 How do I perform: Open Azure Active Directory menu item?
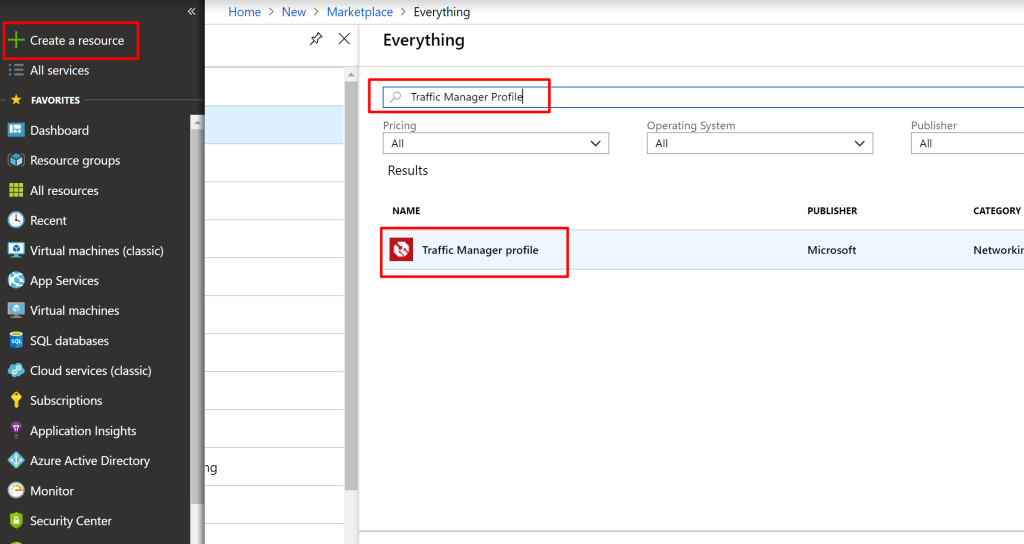[x=89, y=460]
